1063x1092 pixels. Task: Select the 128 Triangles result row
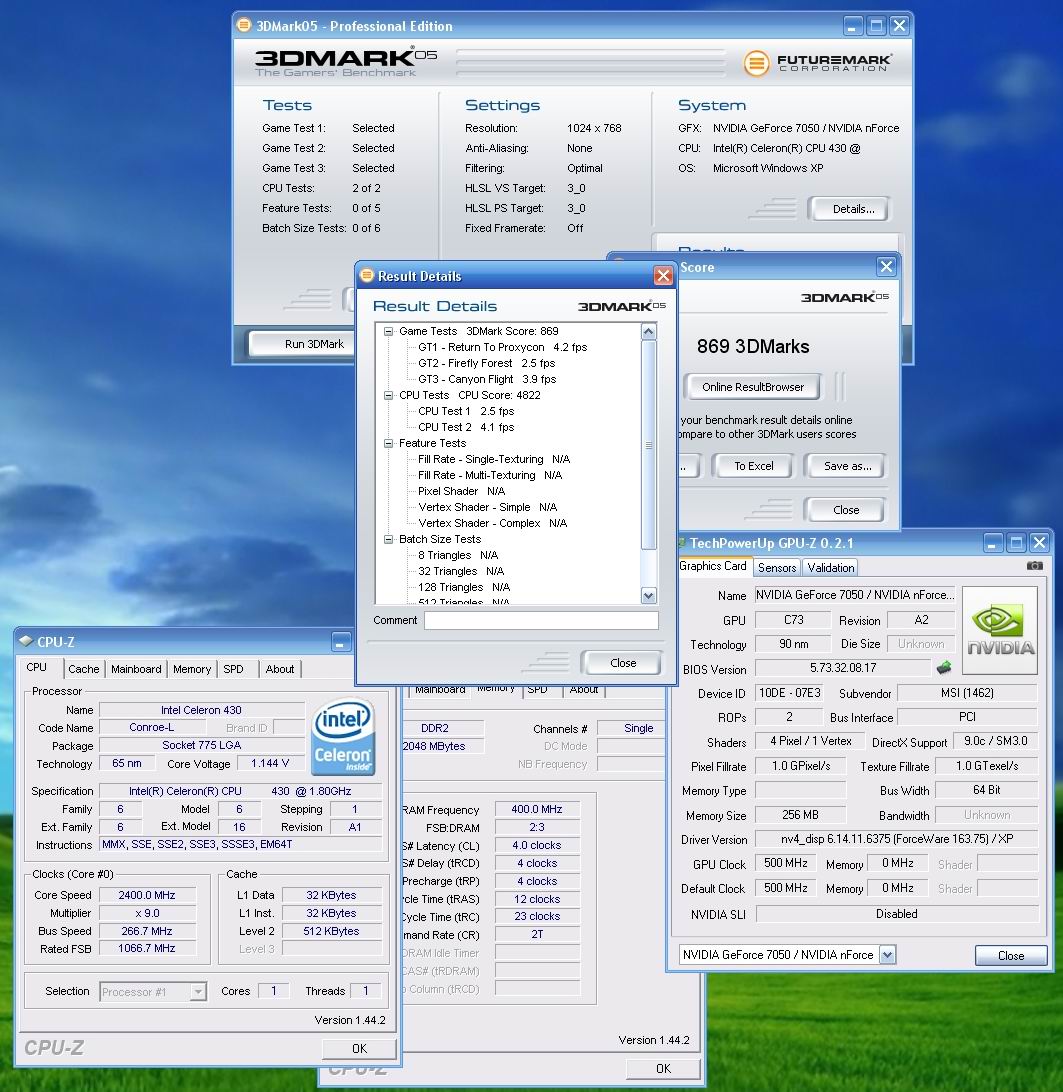[464, 588]
